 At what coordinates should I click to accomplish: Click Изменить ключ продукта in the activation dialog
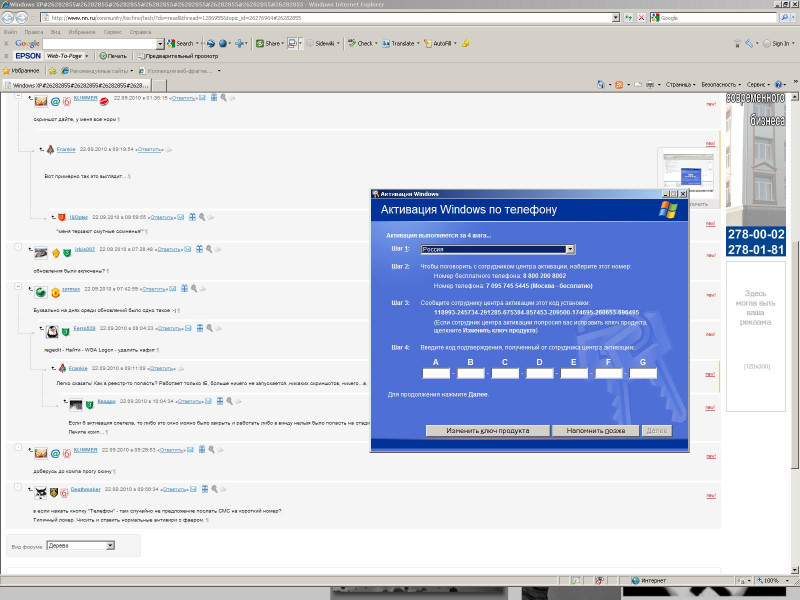[488, 431]
